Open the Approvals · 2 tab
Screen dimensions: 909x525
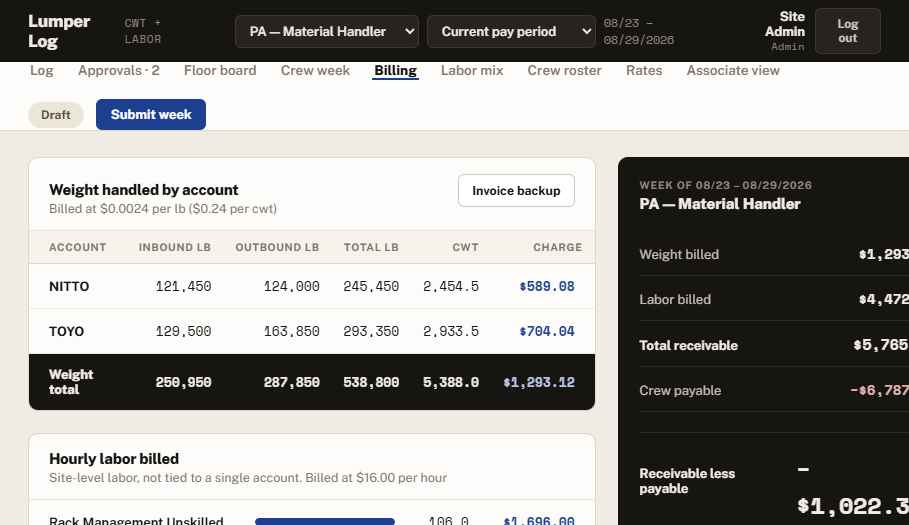tap(119, 71)
